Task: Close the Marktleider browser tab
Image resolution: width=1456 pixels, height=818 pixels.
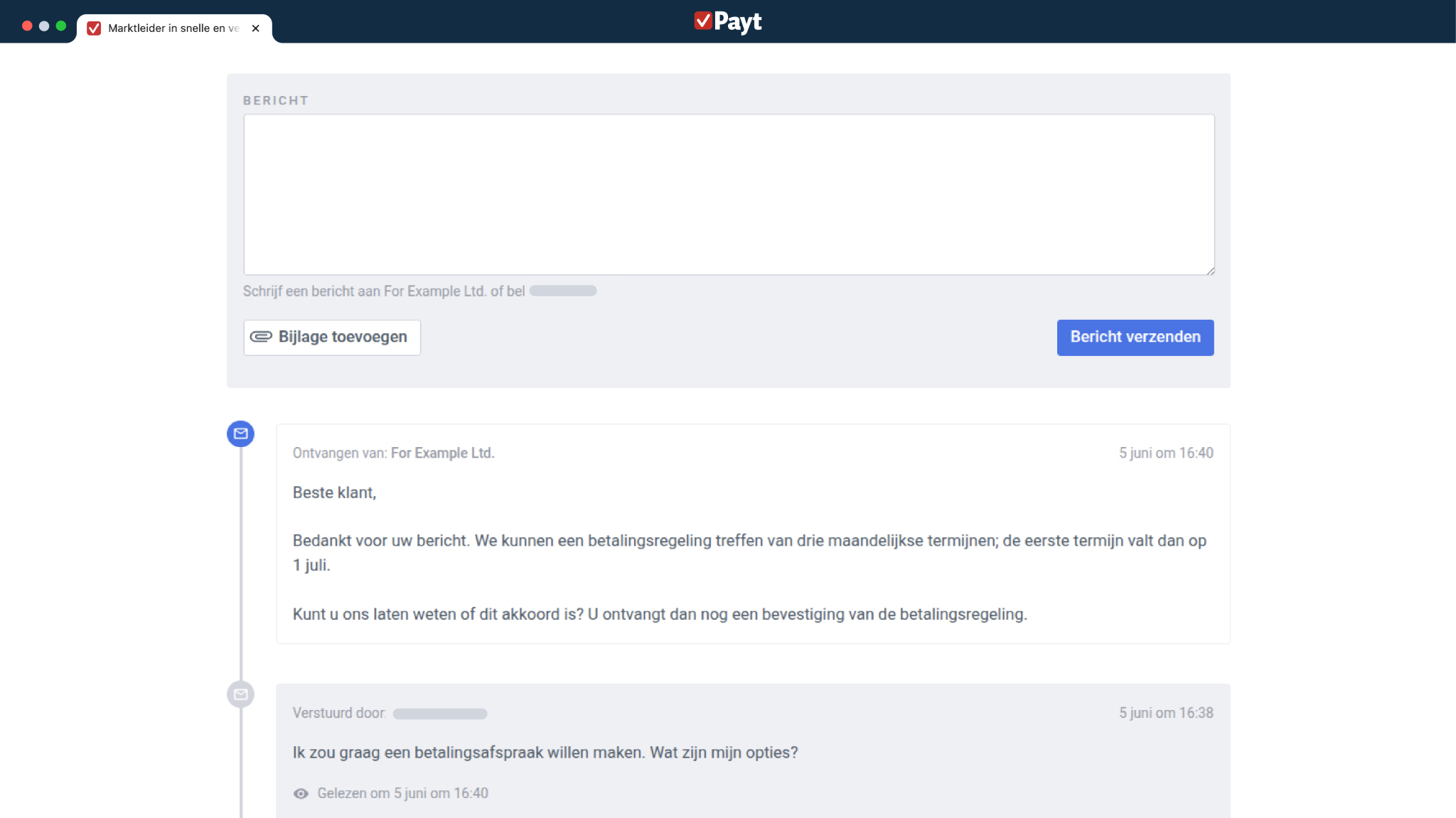Action: 256,28
